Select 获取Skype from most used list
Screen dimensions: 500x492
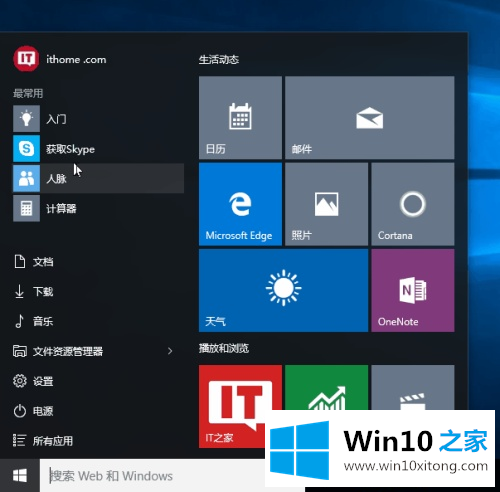coord(98,148)
